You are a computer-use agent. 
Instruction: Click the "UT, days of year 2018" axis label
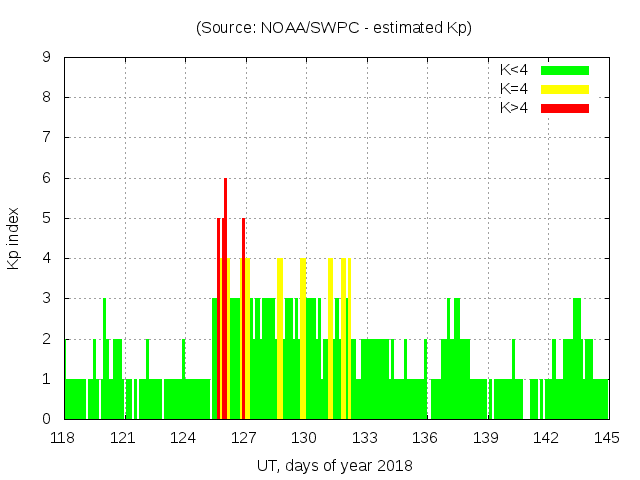(334, 465)
